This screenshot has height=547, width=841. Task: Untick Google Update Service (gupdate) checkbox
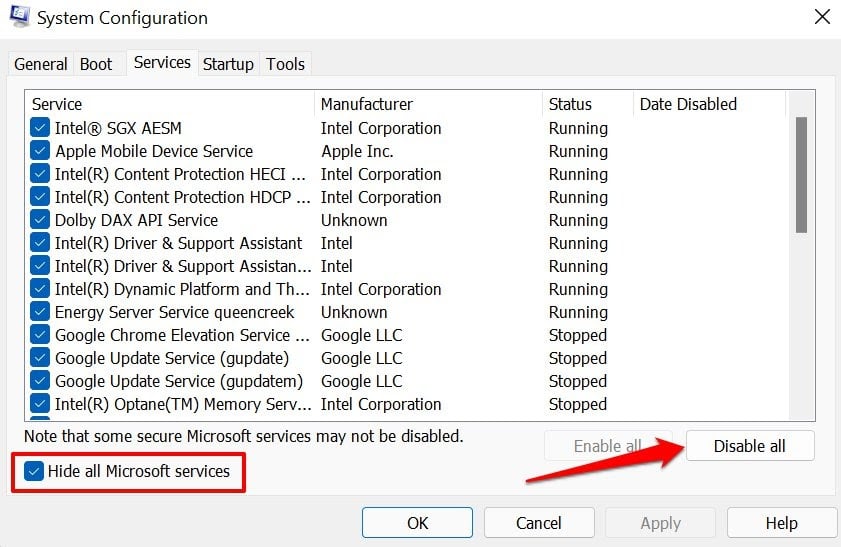[x=40, y=358]
